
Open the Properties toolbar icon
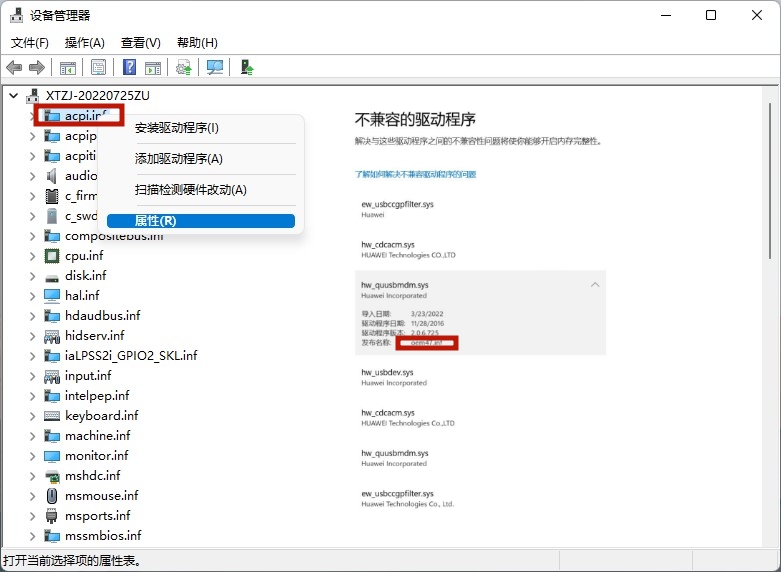pos(99,67)
